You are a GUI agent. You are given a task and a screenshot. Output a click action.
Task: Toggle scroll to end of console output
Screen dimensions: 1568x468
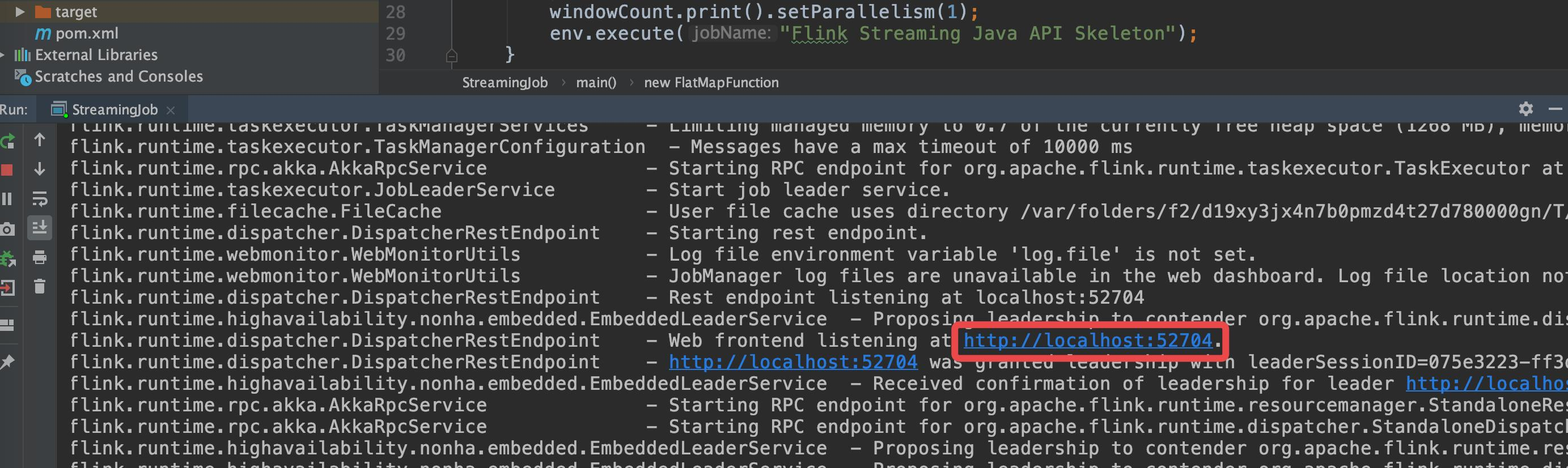[x=40, y=228]
